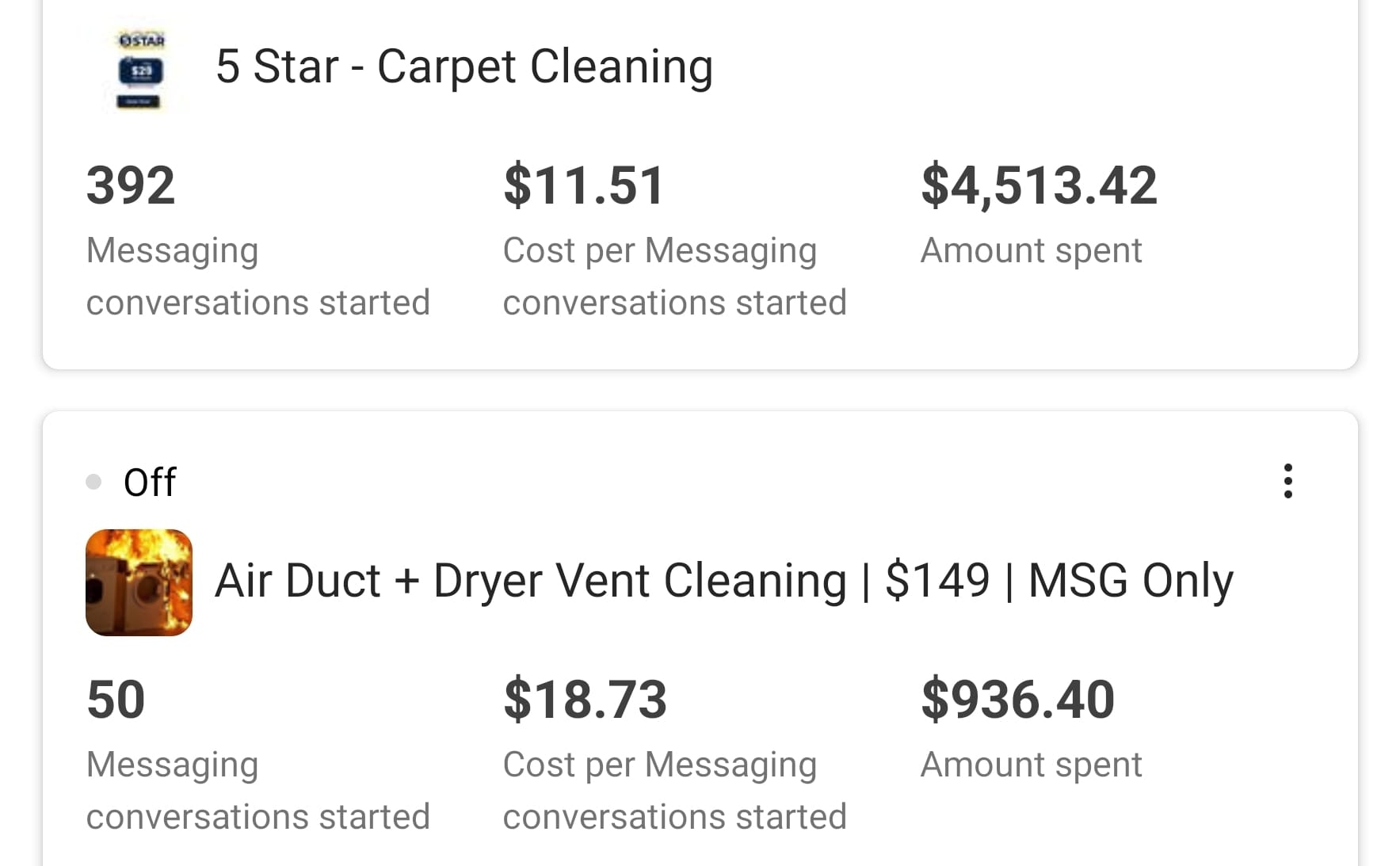Image resolution: width=1400 pixels, height=866 pixels.
Task: Select Messaging conversations started label under 392
Action: pos(257,277)
